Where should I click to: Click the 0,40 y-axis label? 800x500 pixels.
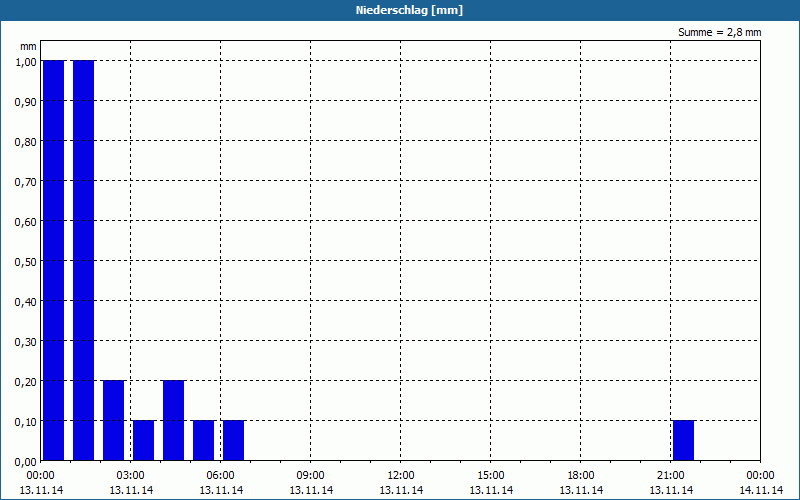26,302
